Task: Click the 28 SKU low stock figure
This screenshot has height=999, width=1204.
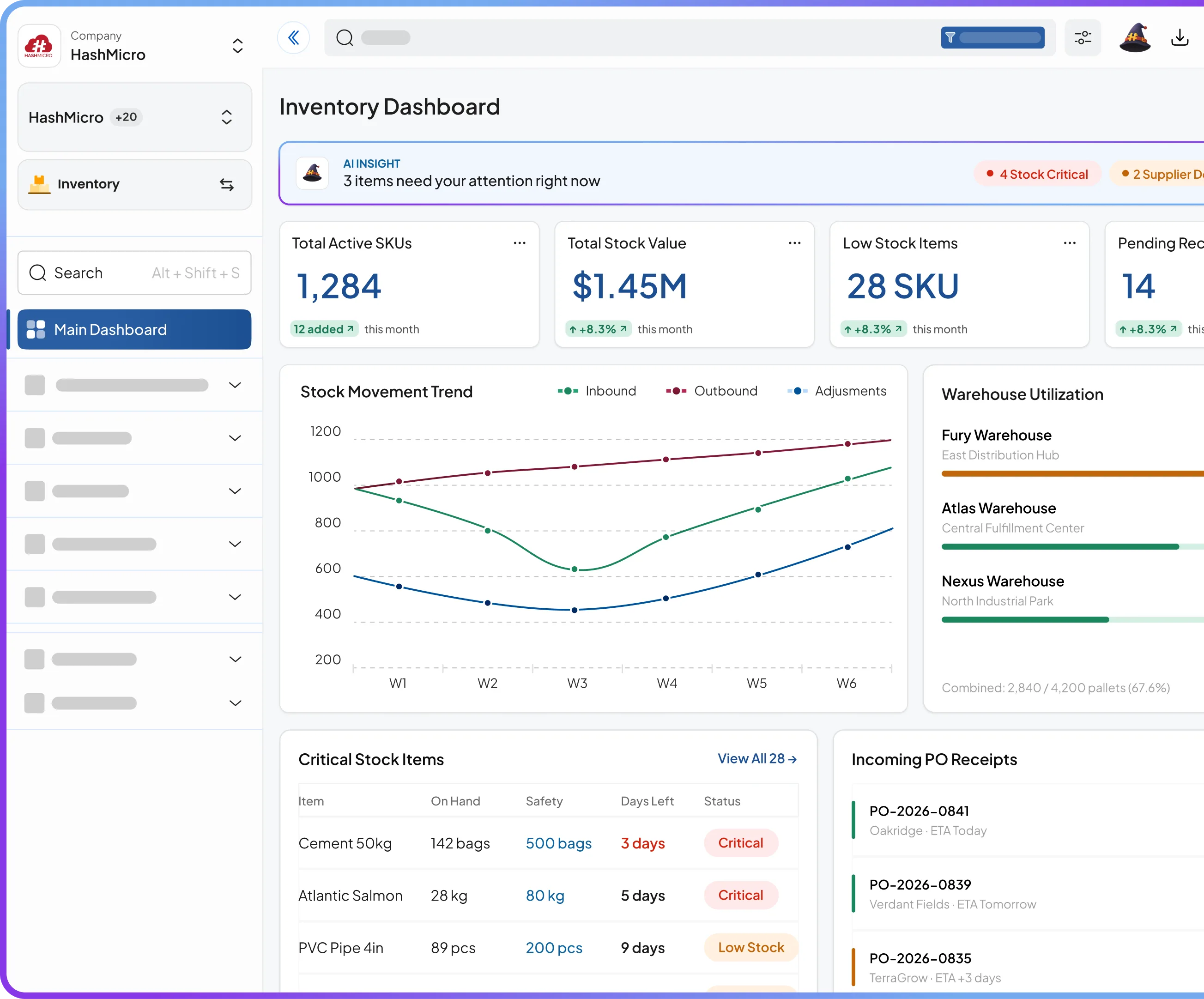Action: coord(902,286)
